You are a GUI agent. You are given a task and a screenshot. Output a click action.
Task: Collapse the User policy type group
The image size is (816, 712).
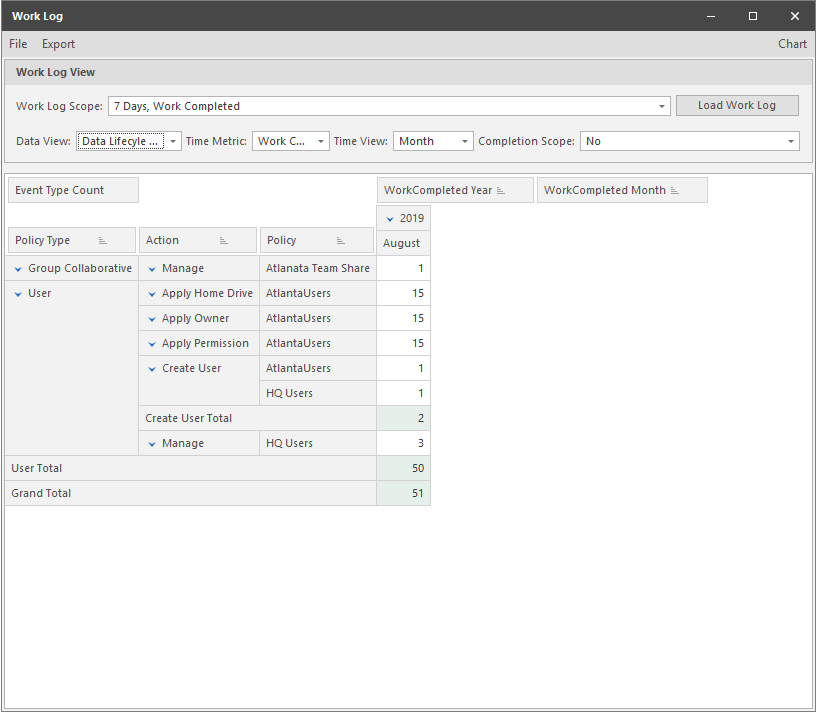click(17, 293)
